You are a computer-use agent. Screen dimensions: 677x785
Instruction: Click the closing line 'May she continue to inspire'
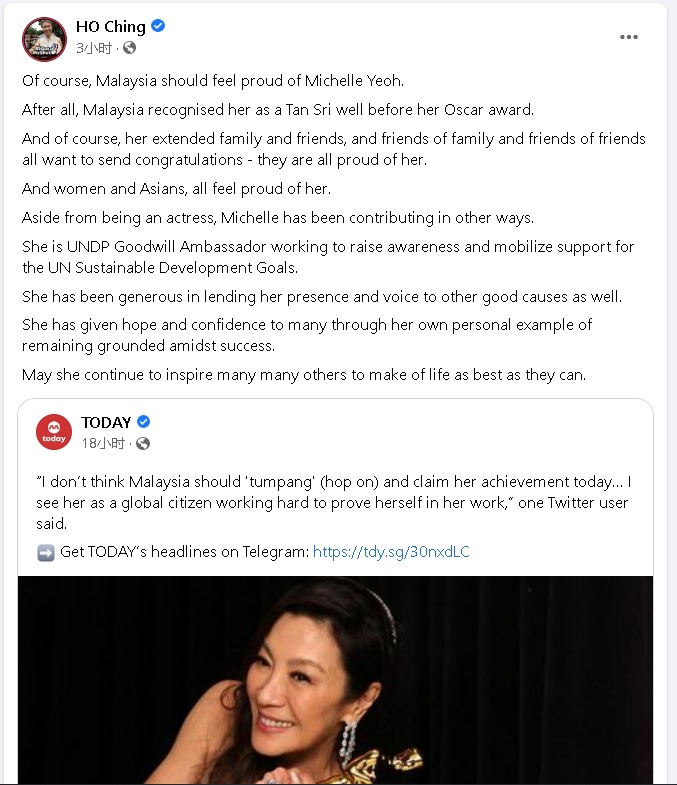[x=319, y=375]
